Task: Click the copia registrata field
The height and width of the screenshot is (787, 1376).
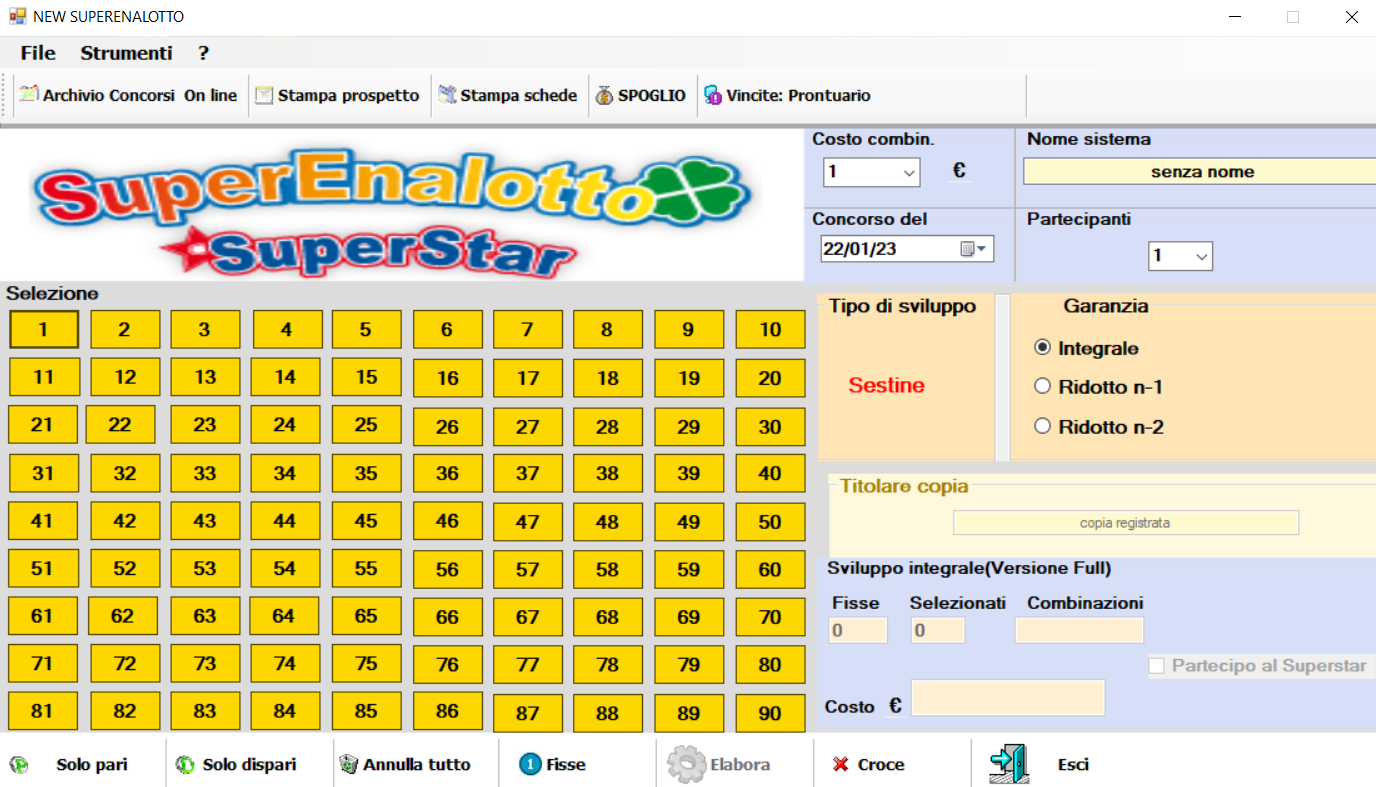Action: pos(1126,523)
